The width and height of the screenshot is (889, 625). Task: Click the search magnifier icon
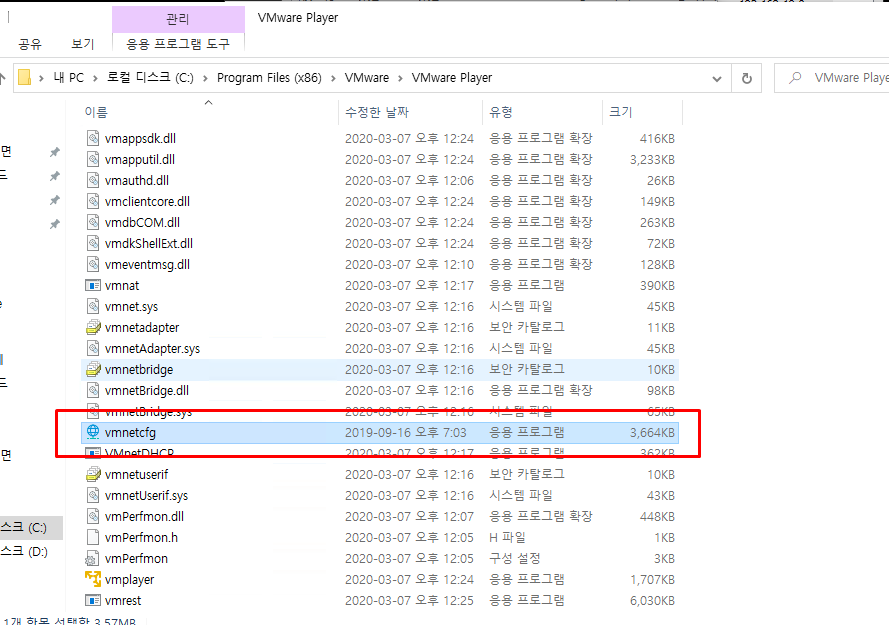(795, 78)
